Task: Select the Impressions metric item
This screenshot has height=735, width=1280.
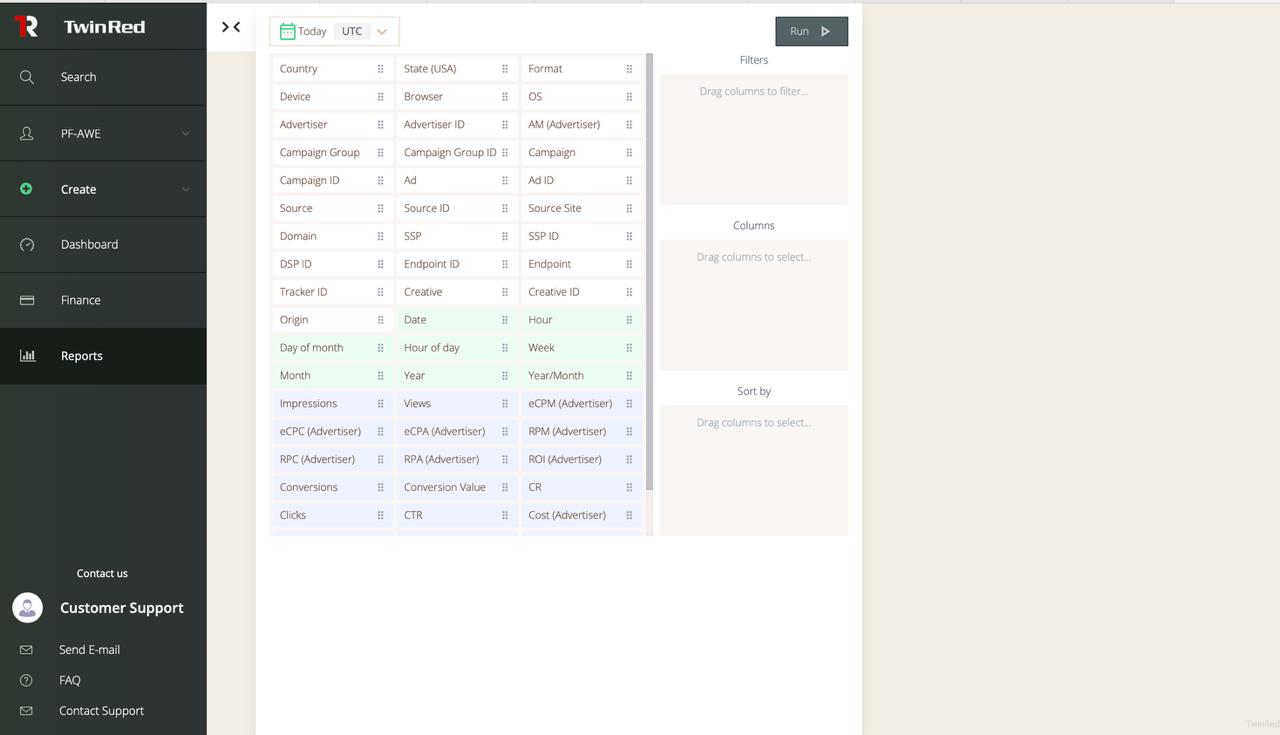Action: pos(308,404)
